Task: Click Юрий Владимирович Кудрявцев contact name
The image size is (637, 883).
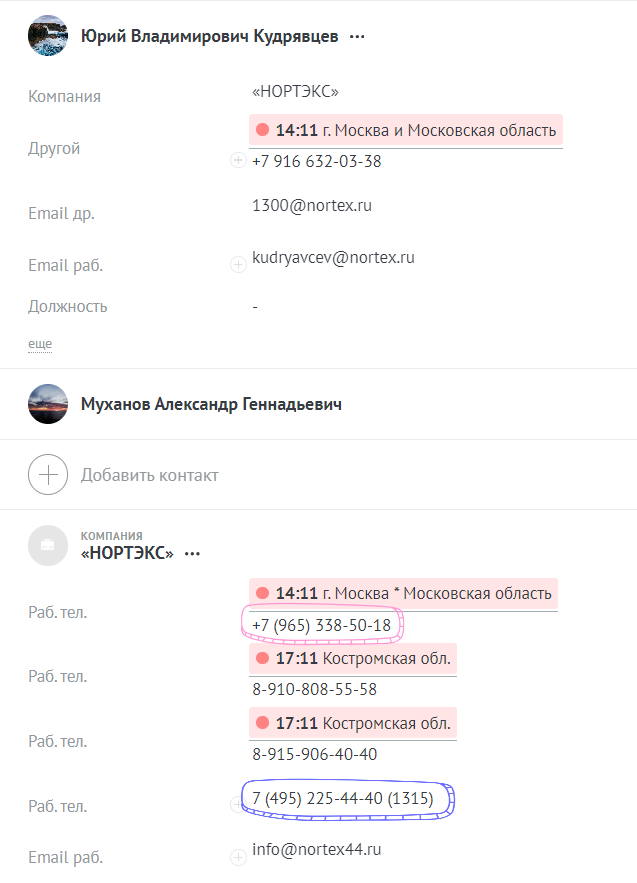Action: pos(209,37)
